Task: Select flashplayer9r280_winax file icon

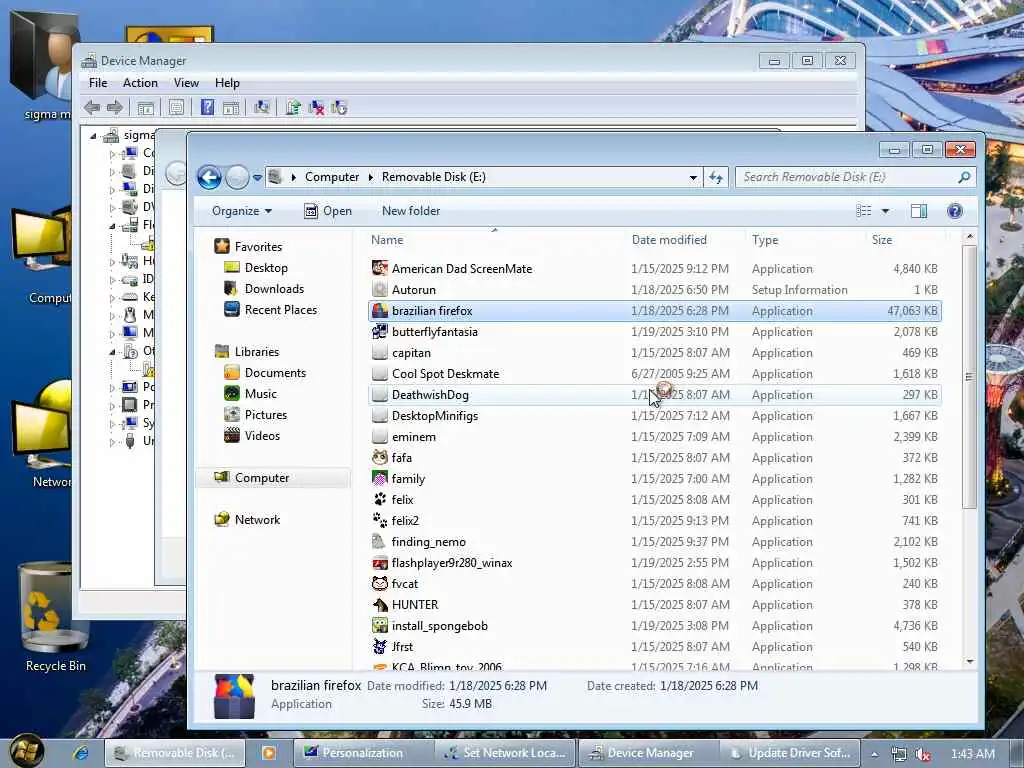Action: coord(380,563)
